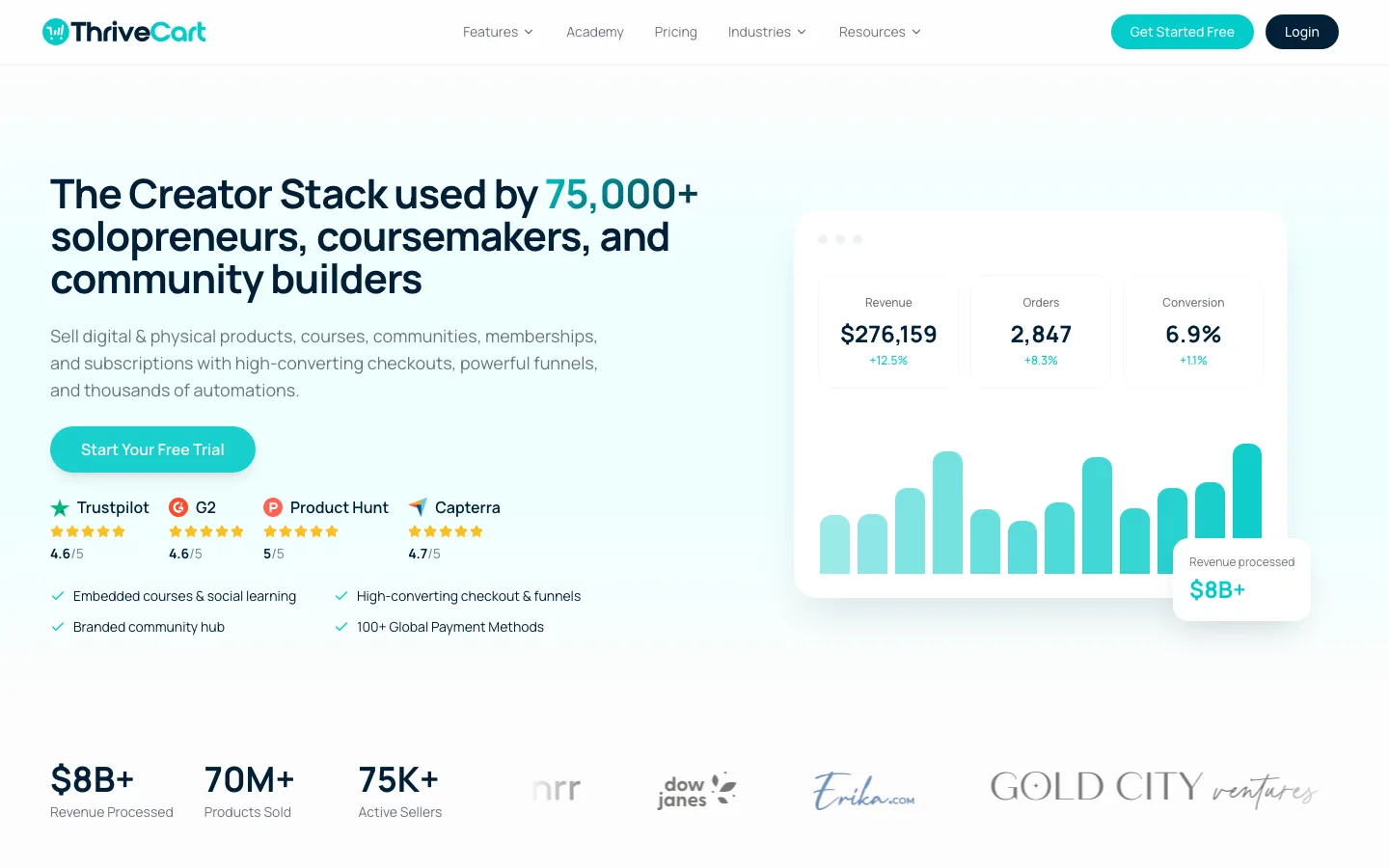Click the '75K+' Active Sellers figure
Screen dimensions: 1389x868
(x=398, y=779)
